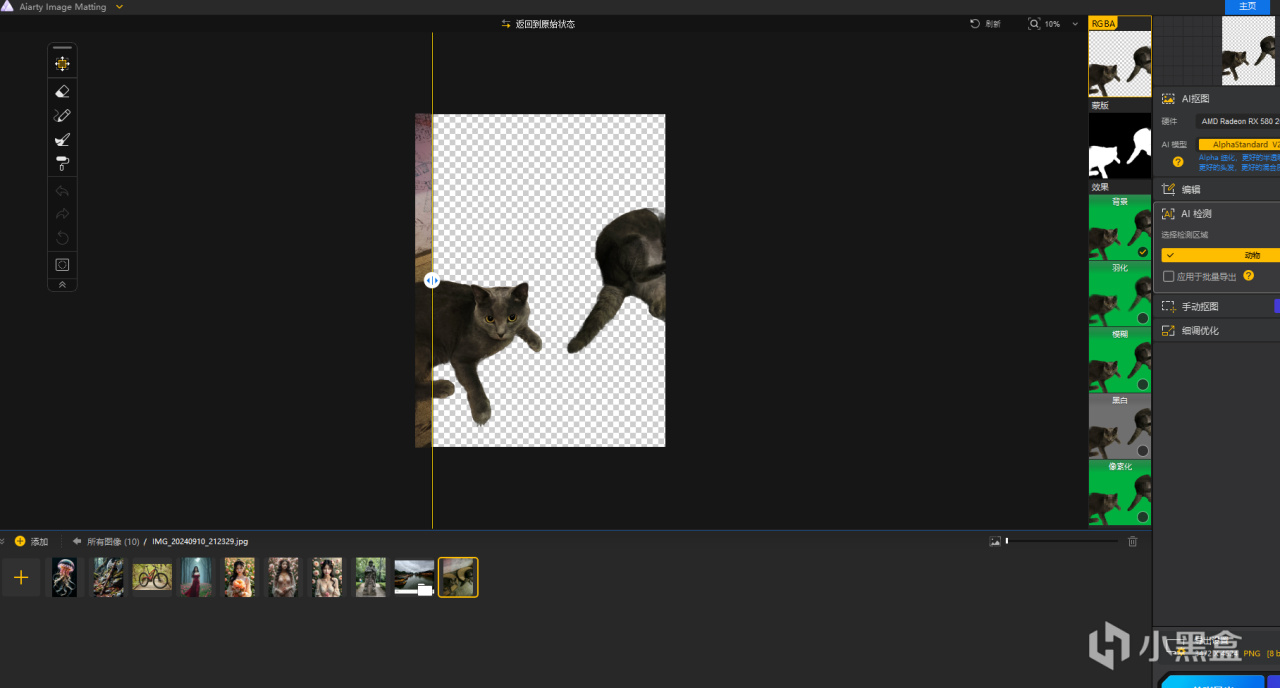
Task: Click the Aiarty app logo icon
Action: (x=6, y=6)
